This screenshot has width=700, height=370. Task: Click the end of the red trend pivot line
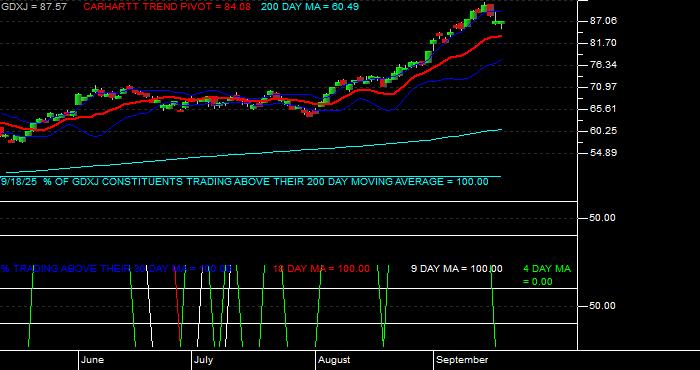500,36
